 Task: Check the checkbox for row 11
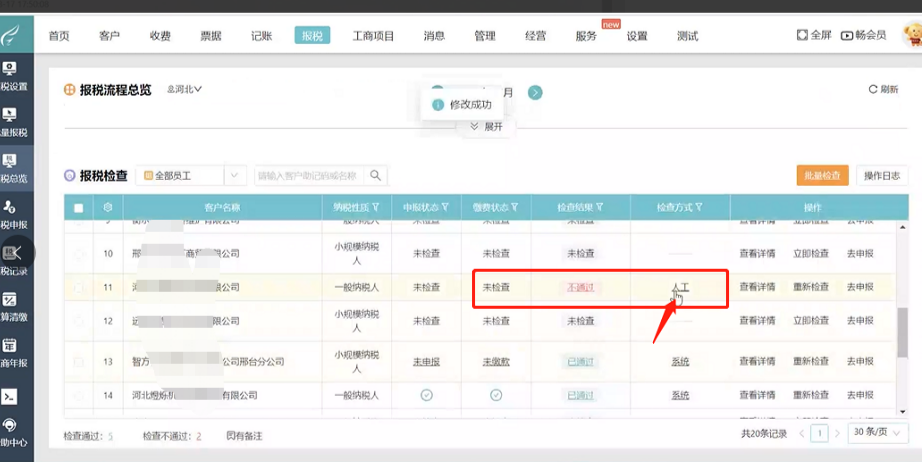[79, 287]
